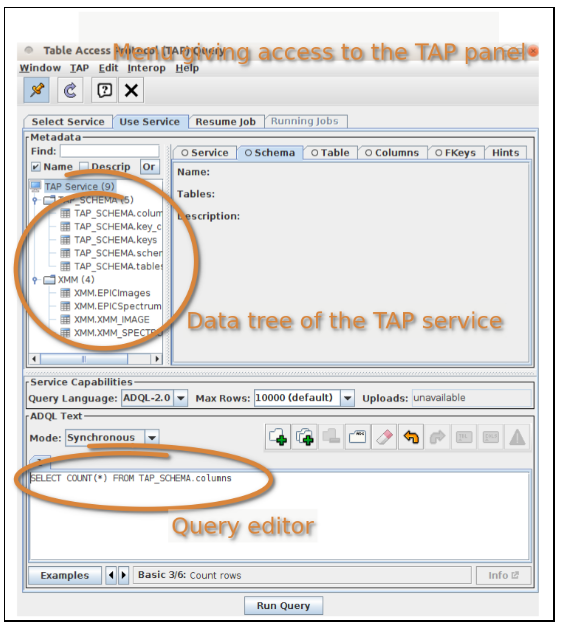Click the reload metadata icon
The image size is (562, 632).
coord(70,90)
